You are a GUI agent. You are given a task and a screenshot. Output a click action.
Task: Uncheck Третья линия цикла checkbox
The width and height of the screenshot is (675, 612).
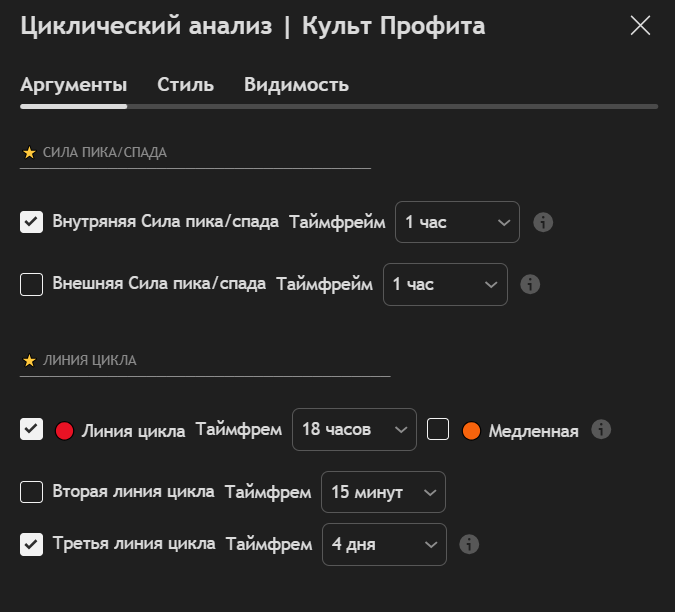[x=31, y=545]
